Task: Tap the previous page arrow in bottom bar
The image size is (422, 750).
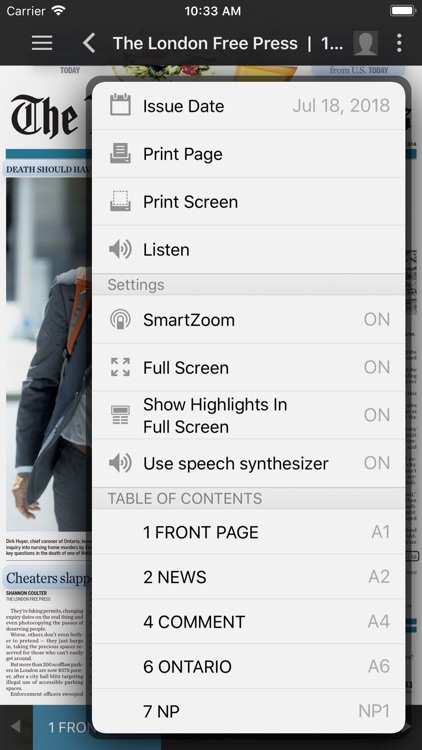Action: (15, 727)
